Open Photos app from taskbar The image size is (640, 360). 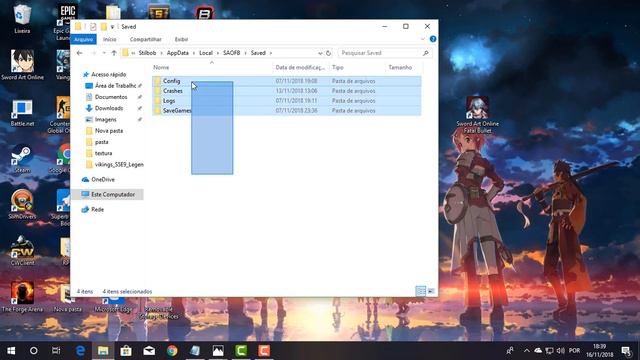[218, 351]
